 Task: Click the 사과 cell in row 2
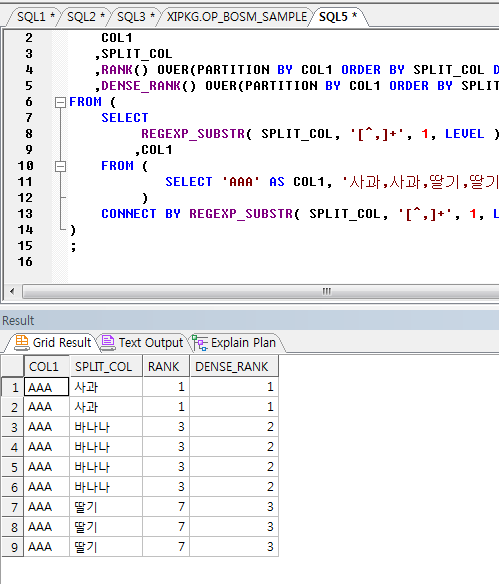106,407
